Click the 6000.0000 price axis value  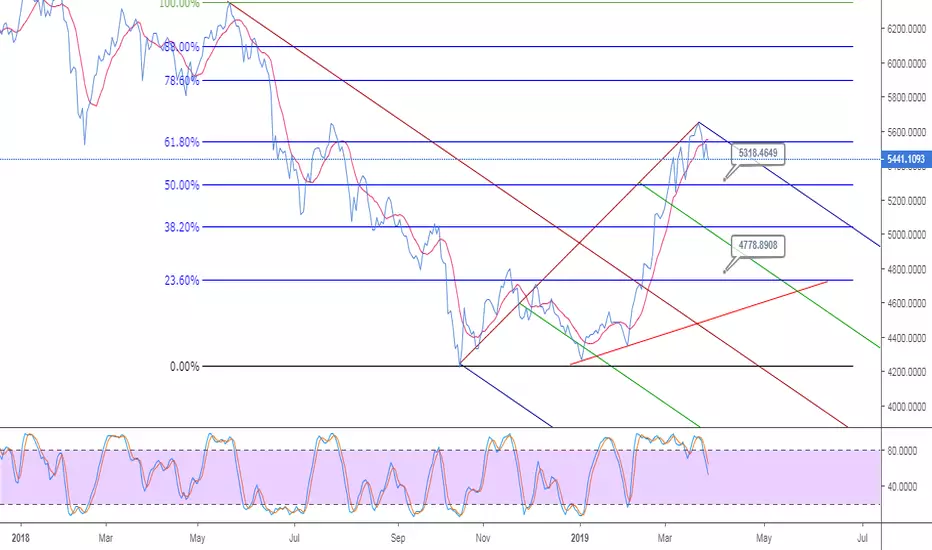(906, 63)
